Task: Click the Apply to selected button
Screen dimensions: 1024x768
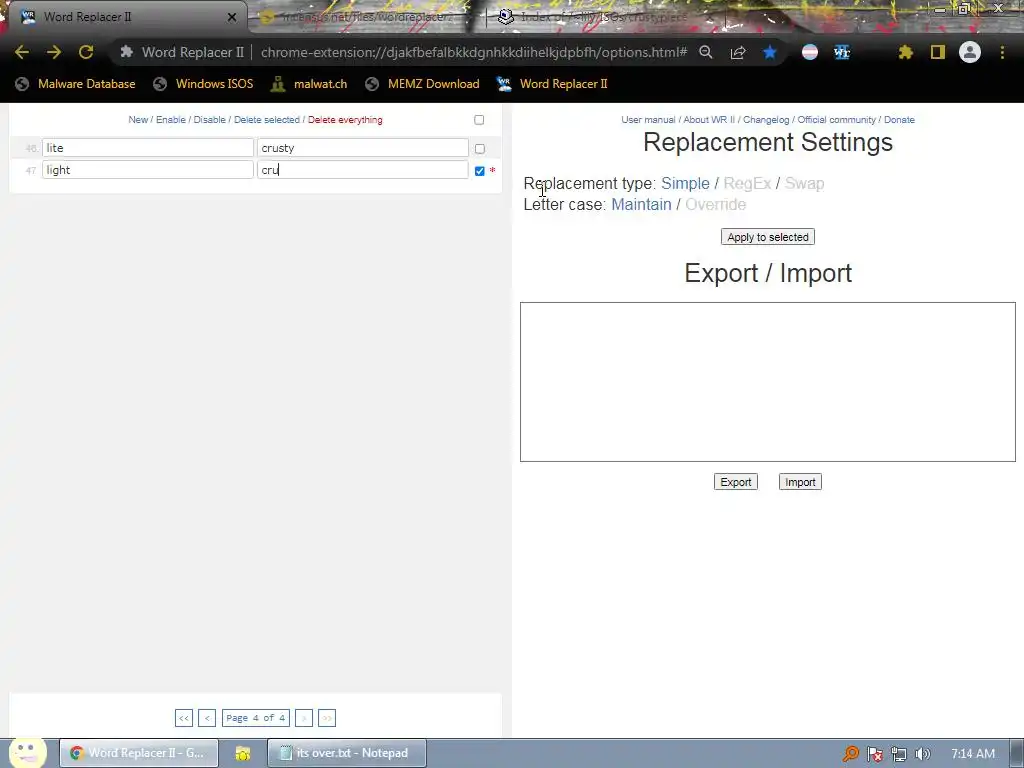Action: 768,237
